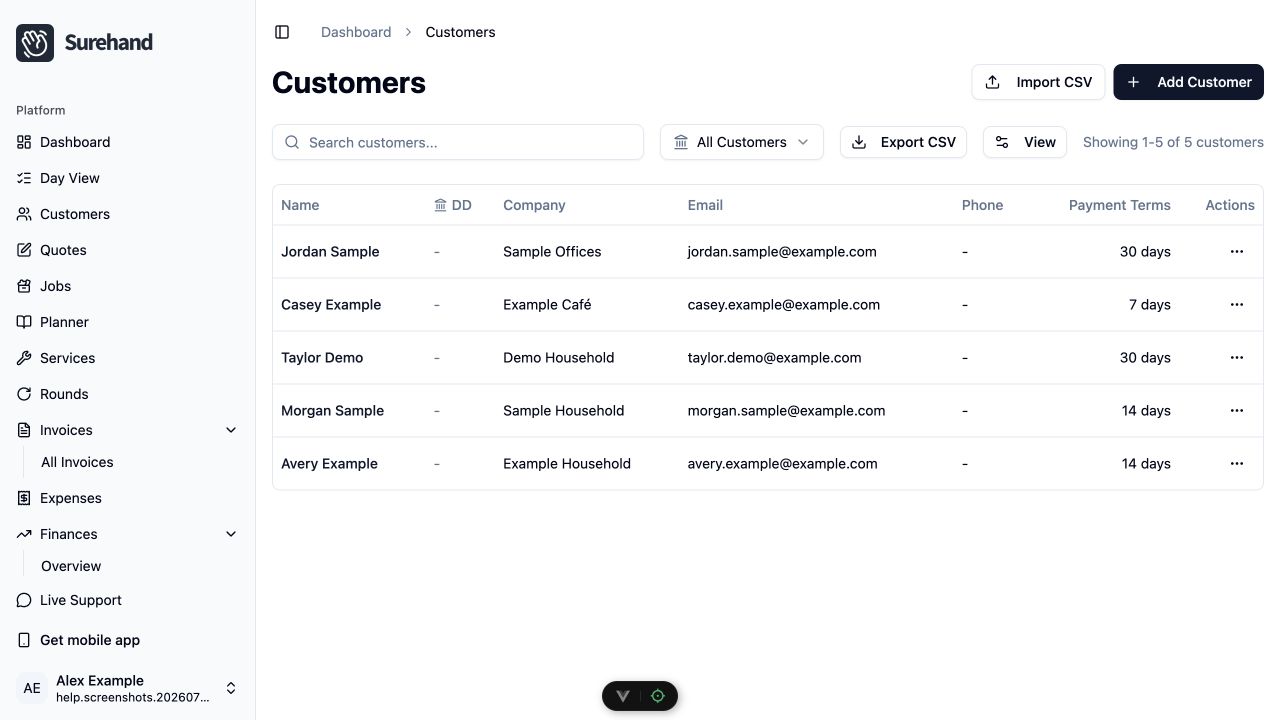Click jordan.sample@example.com email cell
The height and width of the screenshot is (720, 1280).
(782, 252)
